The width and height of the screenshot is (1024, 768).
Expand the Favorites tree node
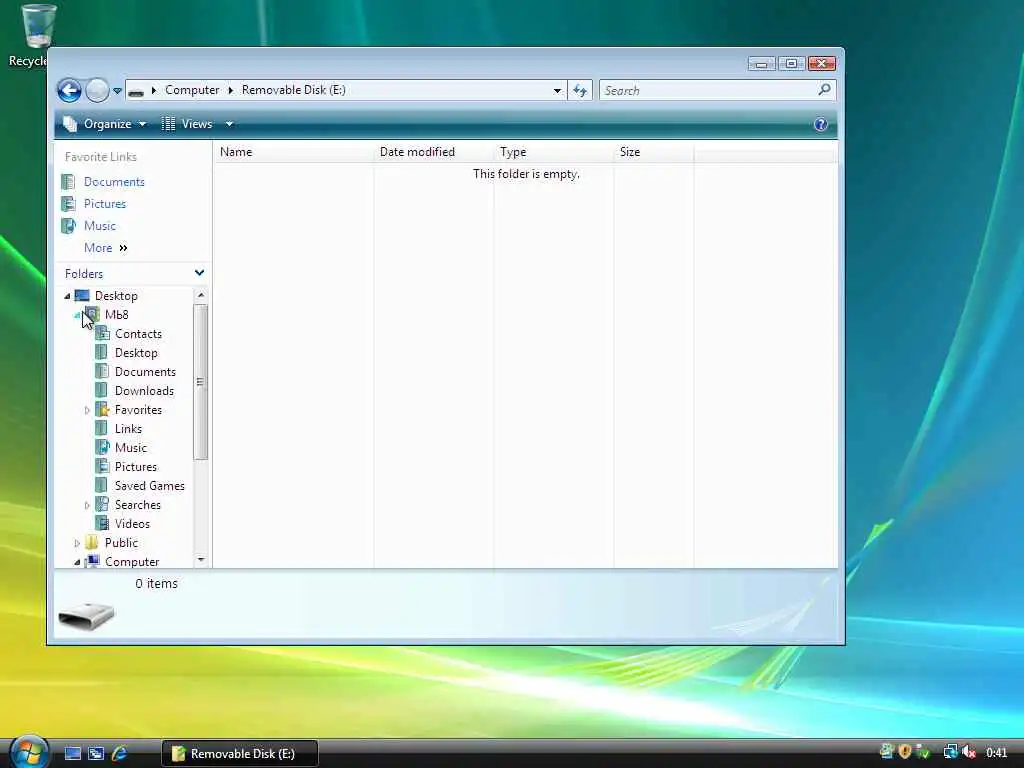click(88, 410)
